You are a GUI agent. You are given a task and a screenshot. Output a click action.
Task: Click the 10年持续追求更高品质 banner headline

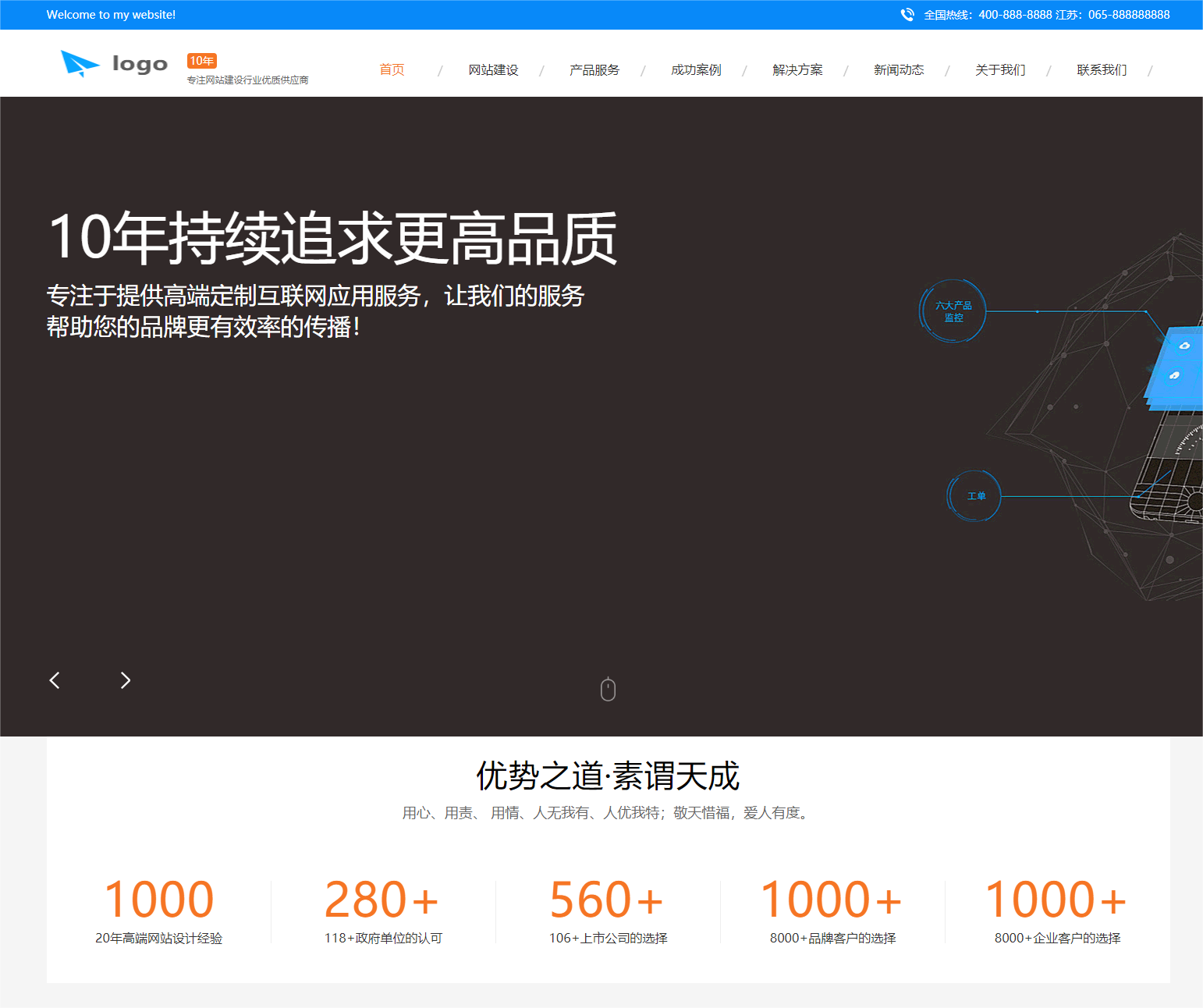pyautogui.click(x=332, y=238)
